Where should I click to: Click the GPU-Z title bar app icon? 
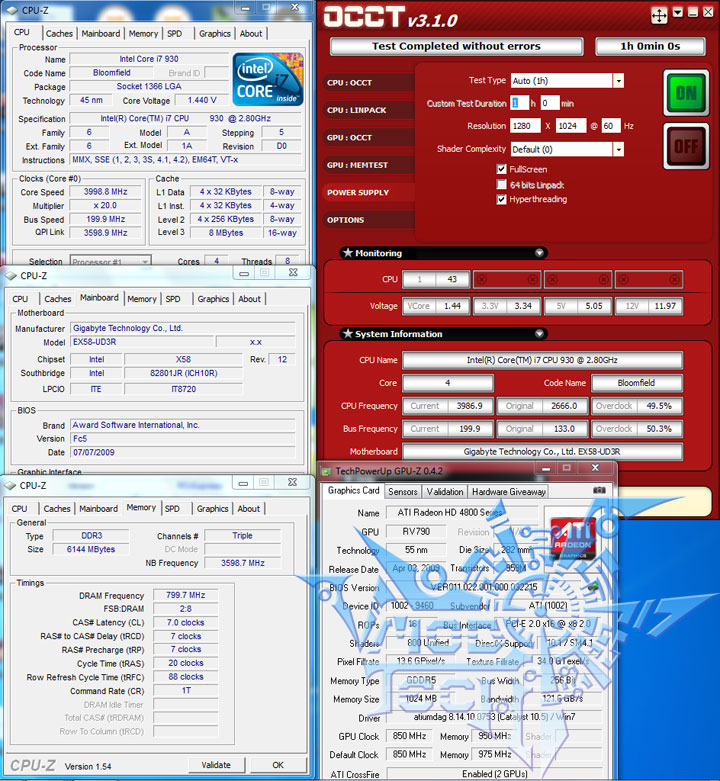click(x=326, y=471)
